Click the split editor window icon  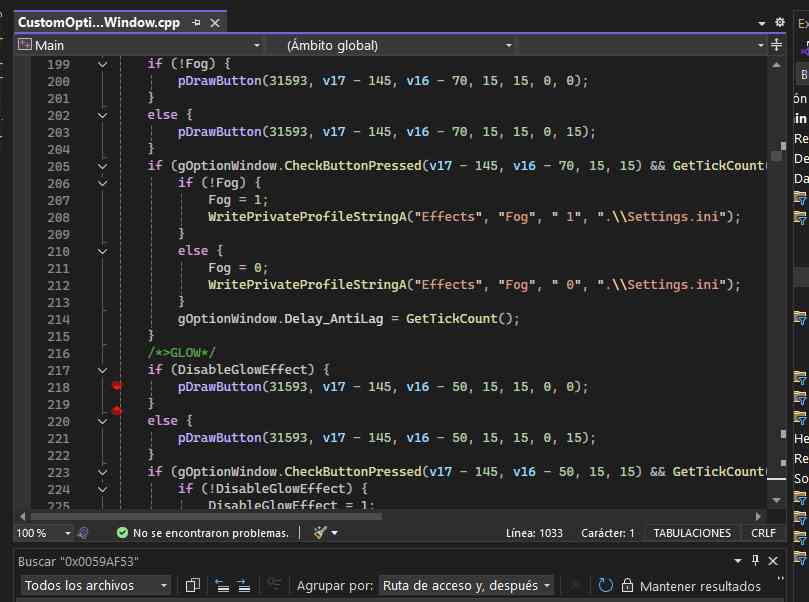(776, 45)
